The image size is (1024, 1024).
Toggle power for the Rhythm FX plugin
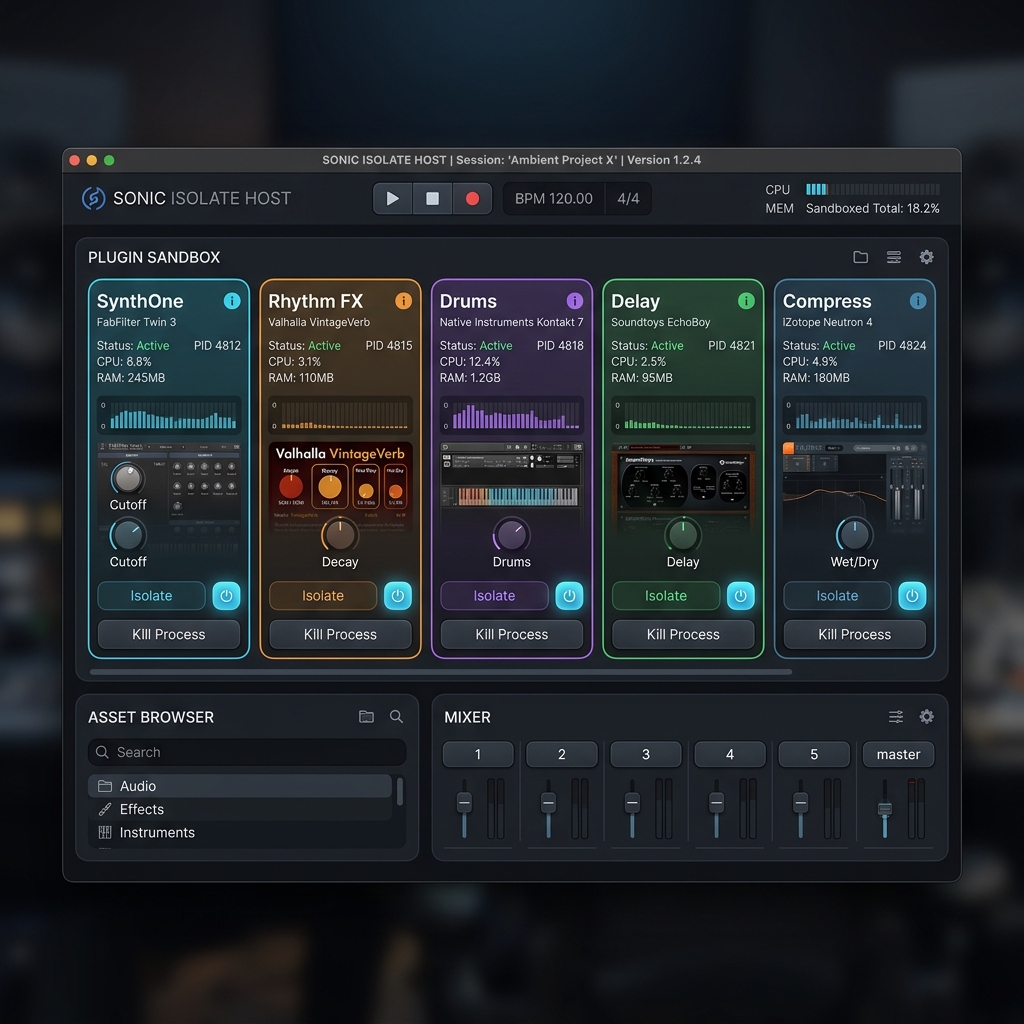[398, 596]
